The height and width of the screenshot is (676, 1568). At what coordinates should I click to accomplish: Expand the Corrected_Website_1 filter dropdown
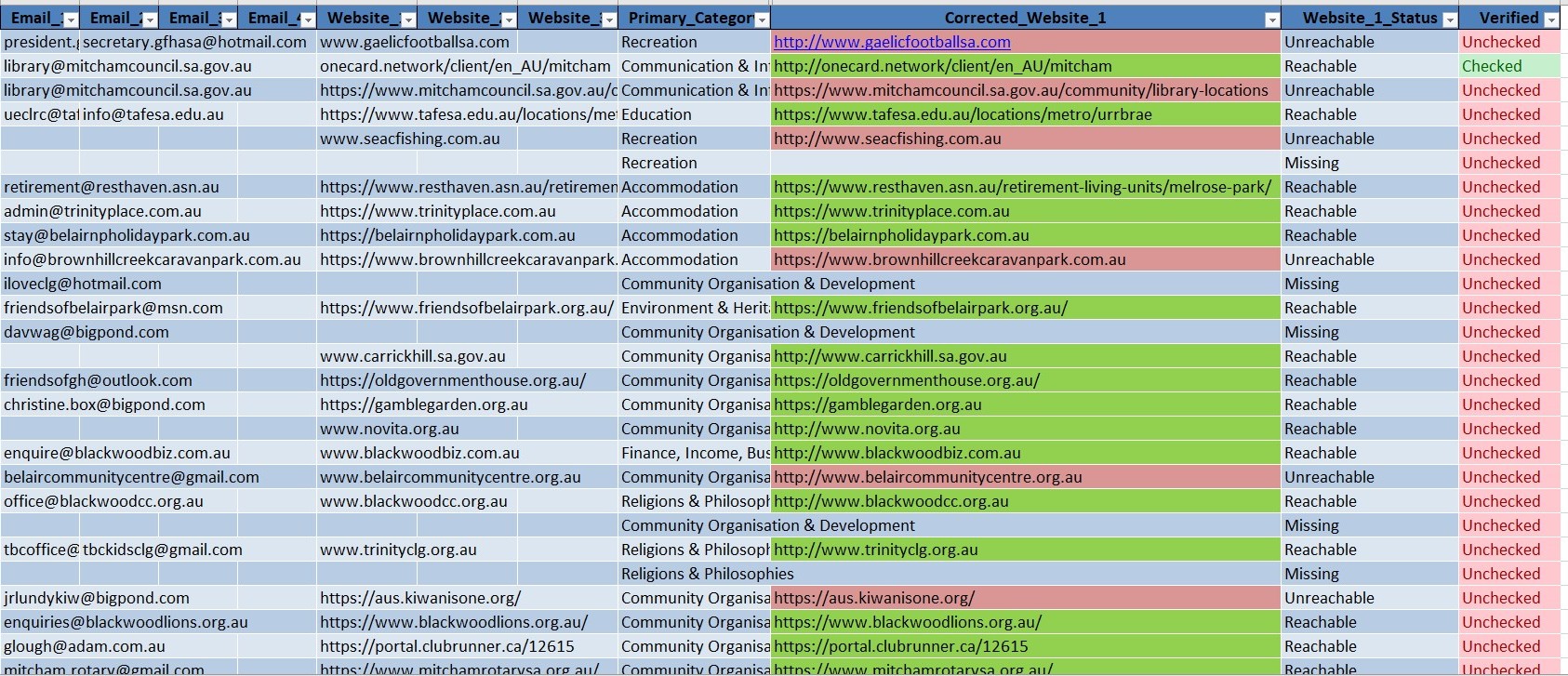pyautogui.click(x=1271, y=19)
